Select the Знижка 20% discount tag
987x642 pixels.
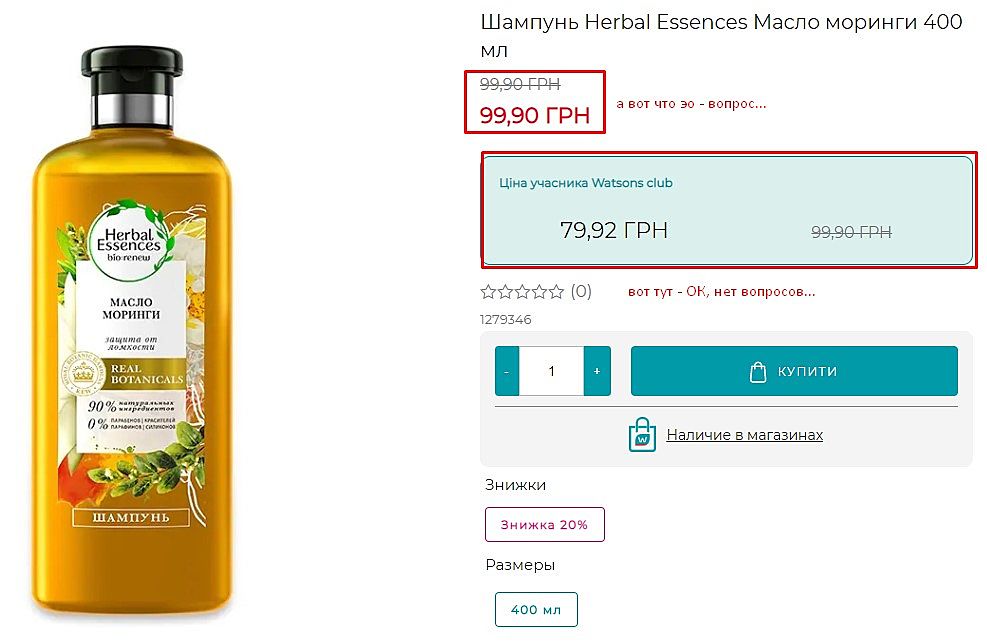[x=544, y=524]
